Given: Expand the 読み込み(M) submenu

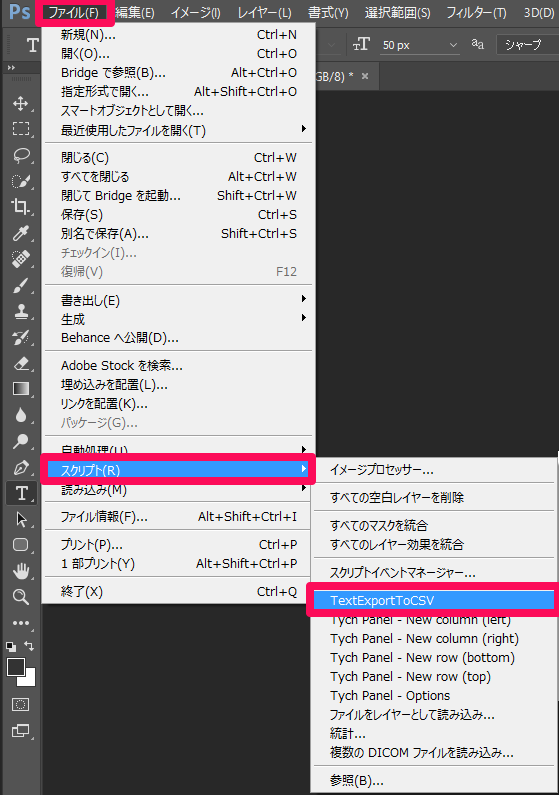Looking at the screenshot, I should (x=178, y=489).
